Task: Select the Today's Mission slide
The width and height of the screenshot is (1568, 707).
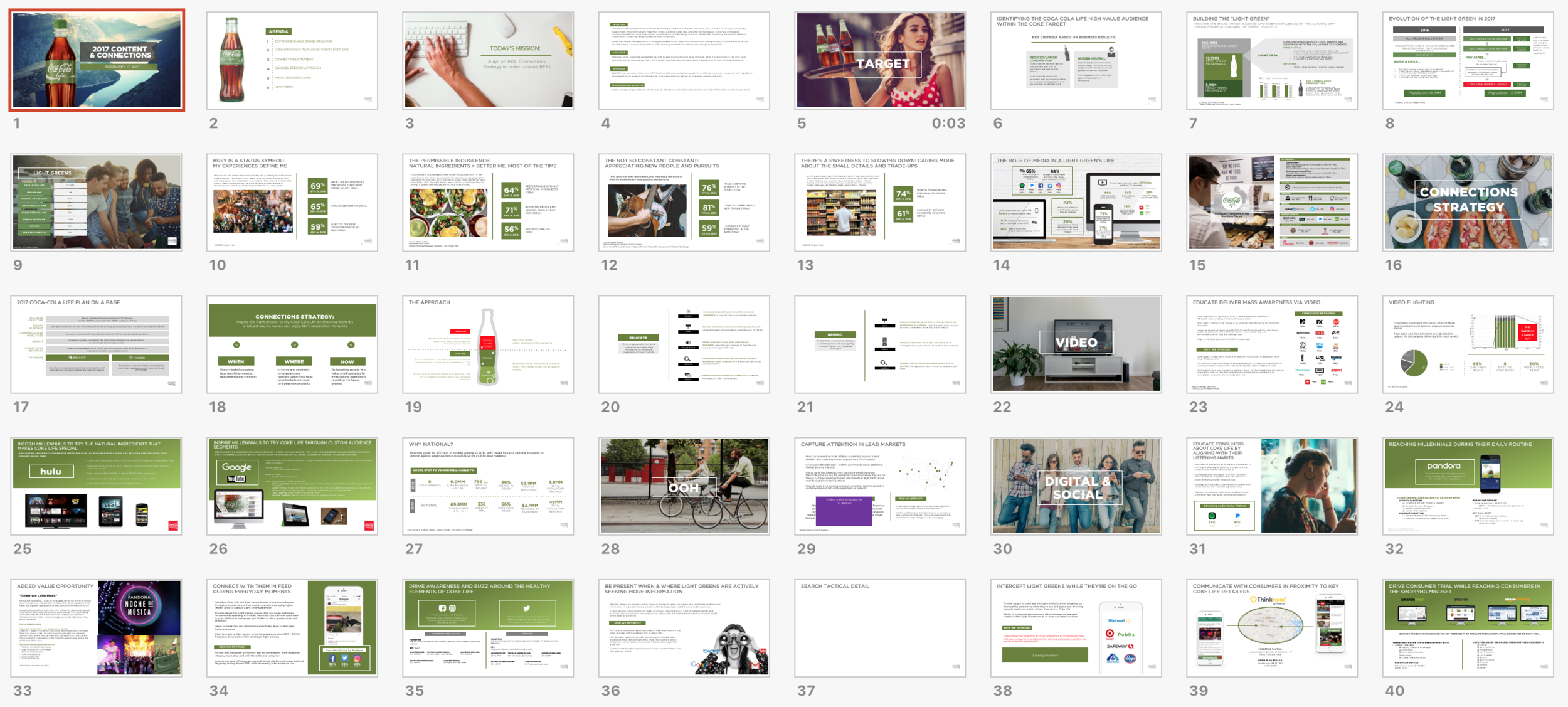Action: (488, 60)
